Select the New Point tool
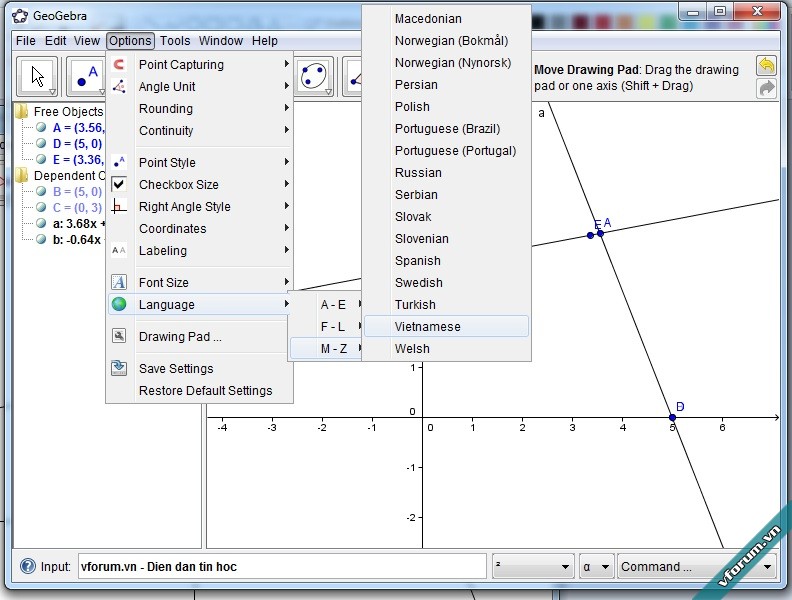Screen dimensions: 792x600 (x=86, y=77)
